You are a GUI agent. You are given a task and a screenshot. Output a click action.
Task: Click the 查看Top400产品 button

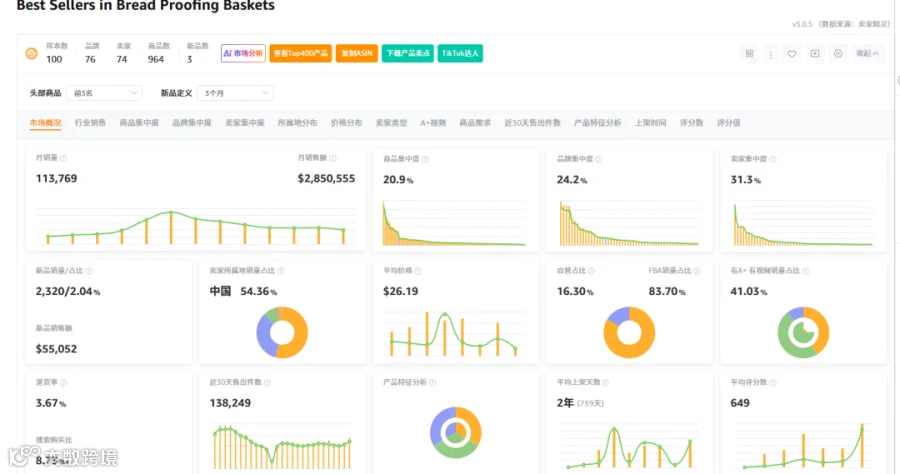coord(301,53)
